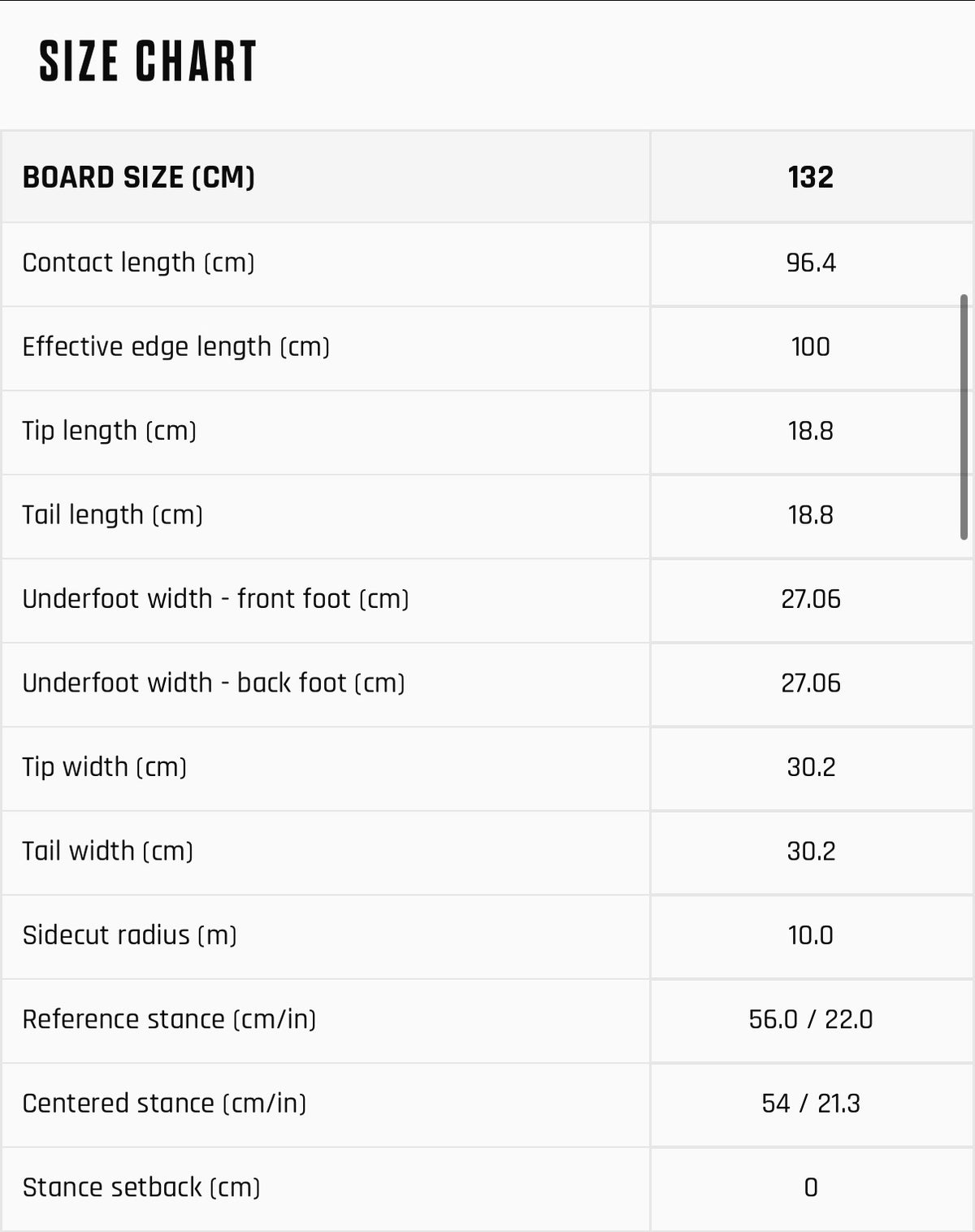Click the Stance setback (cm) row label

[x=141, y=1187]
